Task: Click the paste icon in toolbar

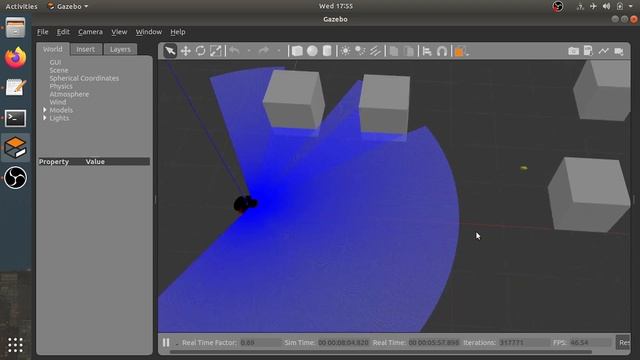Action: coord(409,51)
